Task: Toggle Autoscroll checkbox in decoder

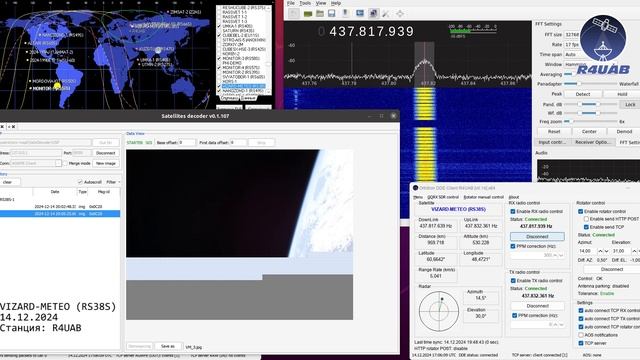Action: tap(80, 182)
